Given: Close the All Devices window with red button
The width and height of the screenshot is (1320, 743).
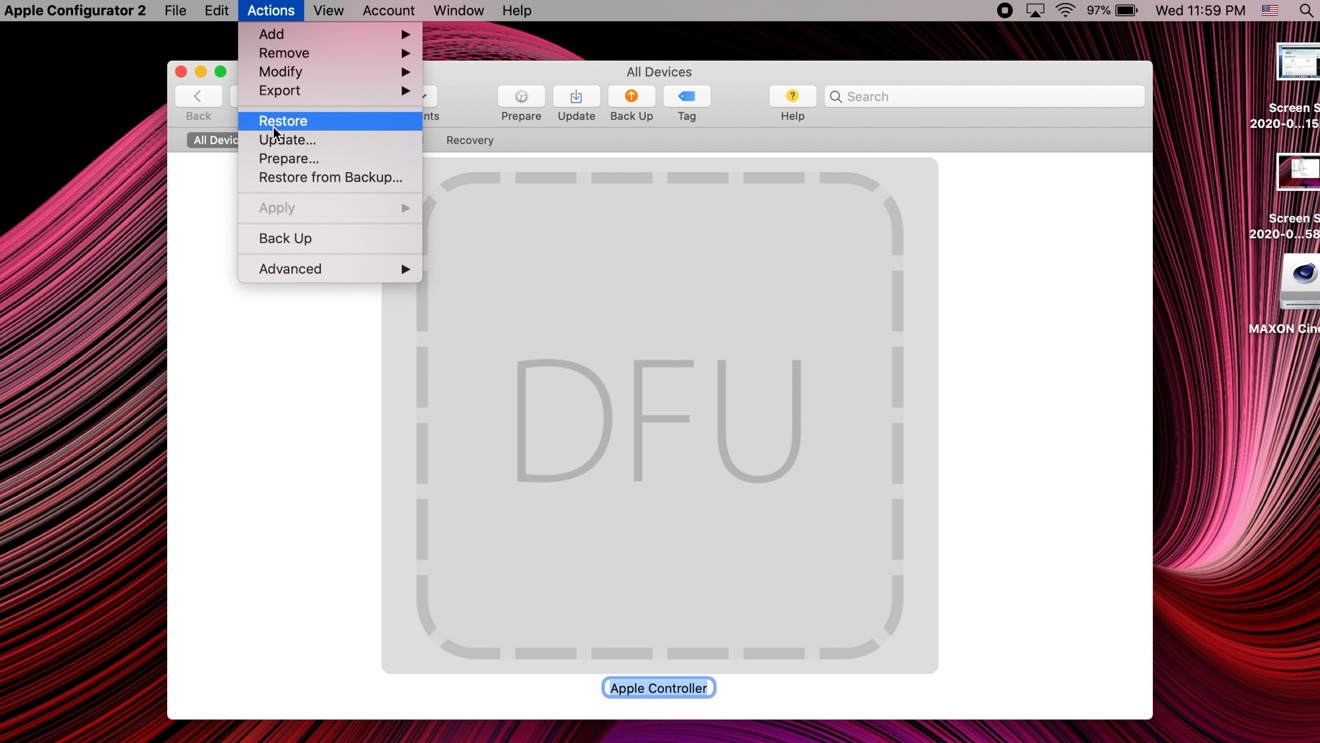Looking at the screenshot, I should click(181, 72).
